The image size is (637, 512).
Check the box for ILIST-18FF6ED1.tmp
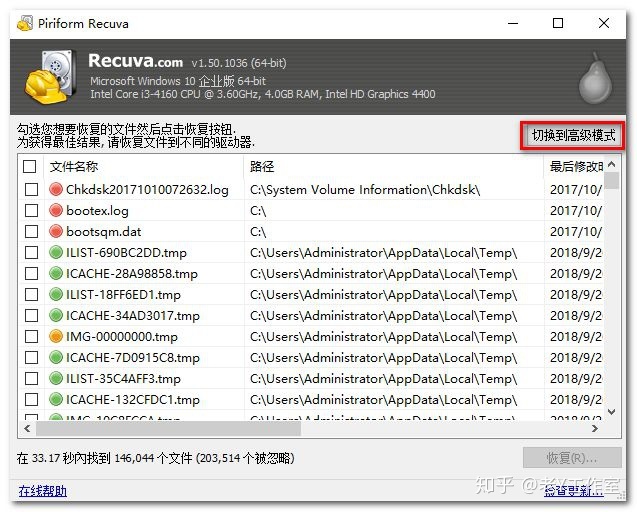tap(31, 295)
